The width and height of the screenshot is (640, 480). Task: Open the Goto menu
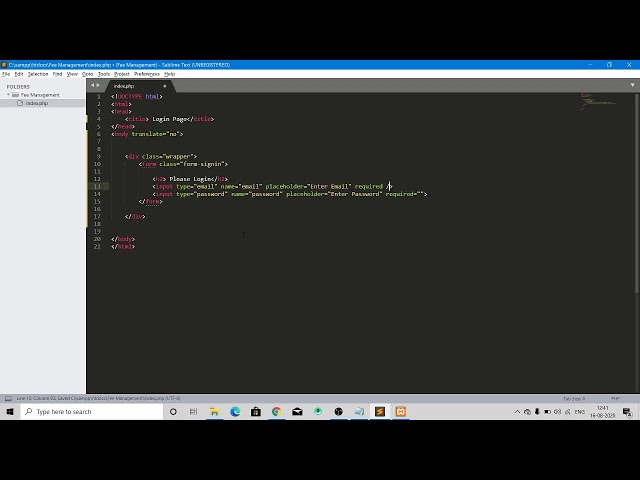coord(88,74)
